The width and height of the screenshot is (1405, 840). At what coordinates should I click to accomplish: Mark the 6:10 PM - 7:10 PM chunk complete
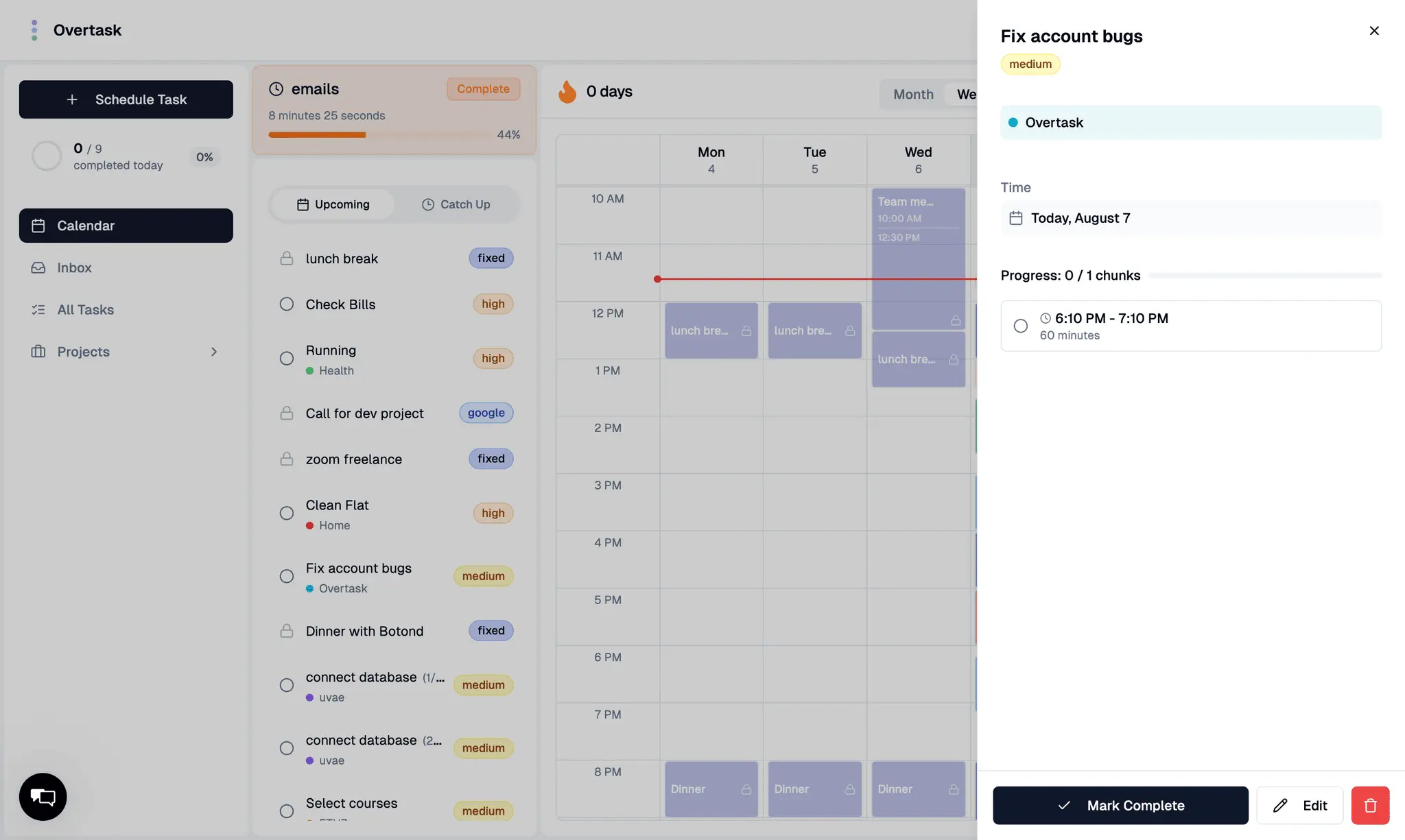1021,326
